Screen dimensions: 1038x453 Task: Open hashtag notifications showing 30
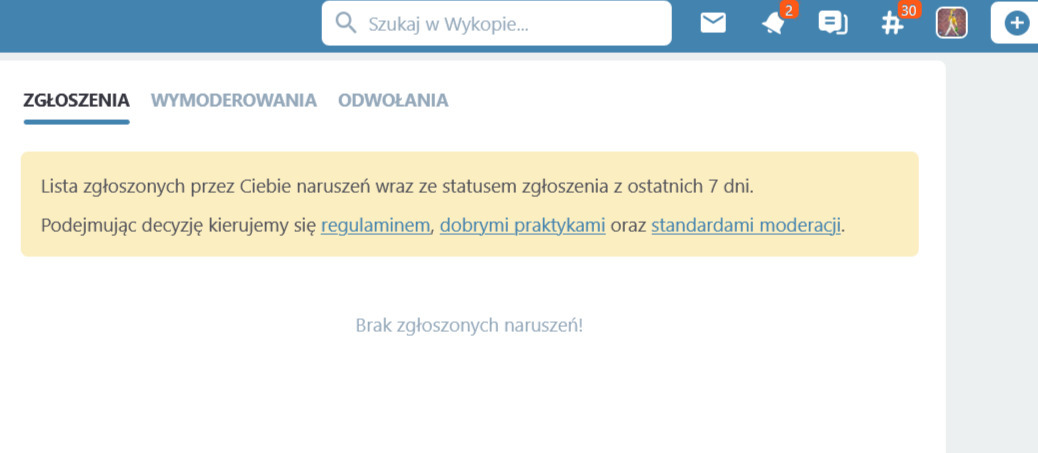(892, 24)
